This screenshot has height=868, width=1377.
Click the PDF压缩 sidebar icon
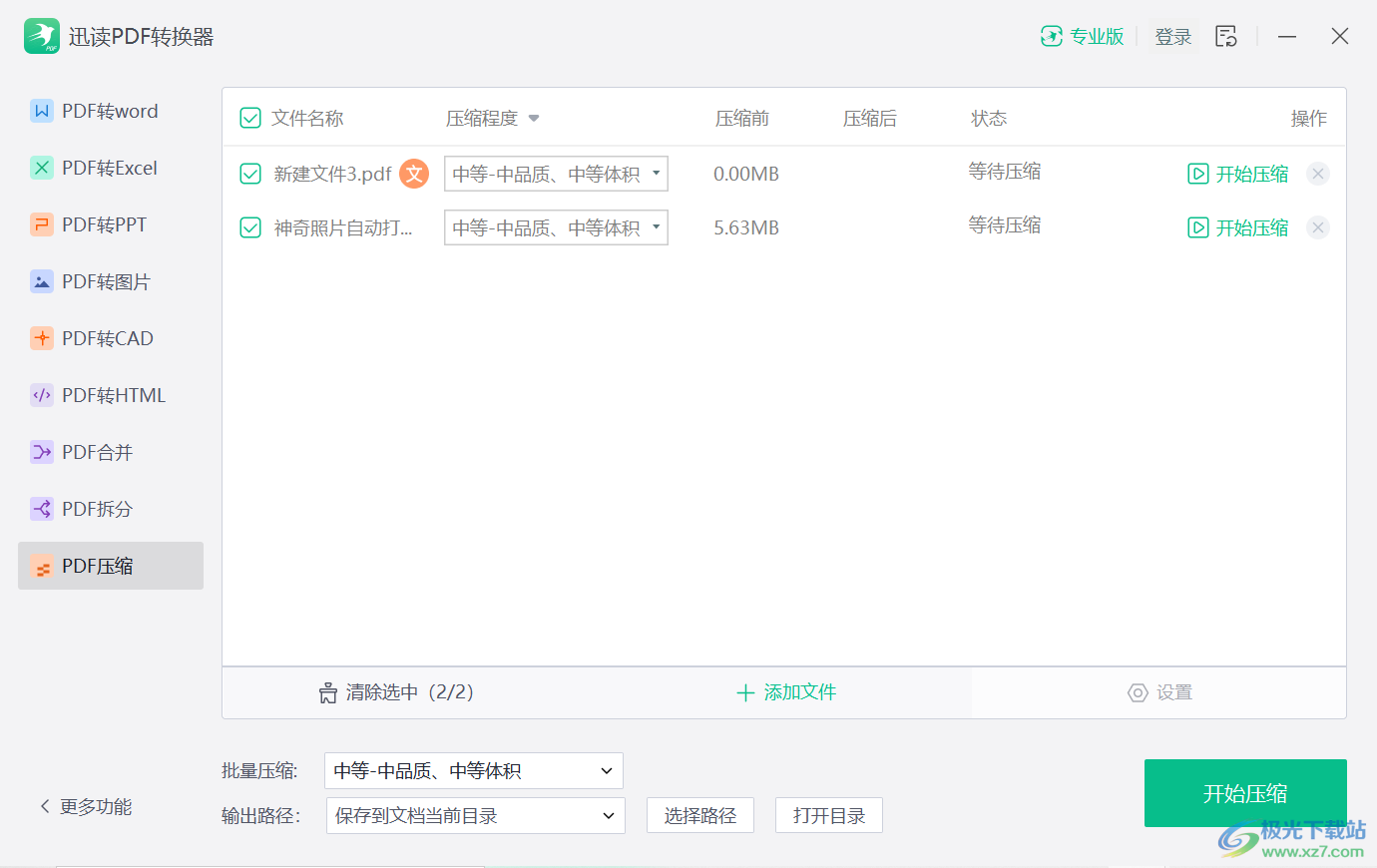pos(42,567)
